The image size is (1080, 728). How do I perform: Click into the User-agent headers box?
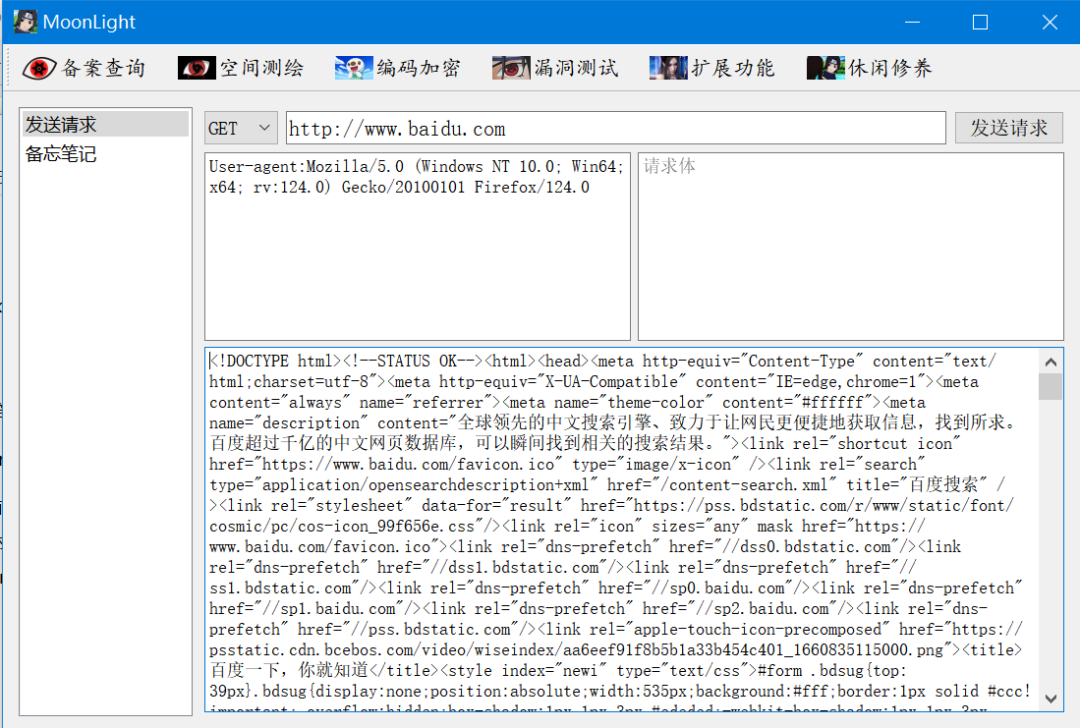417,246
